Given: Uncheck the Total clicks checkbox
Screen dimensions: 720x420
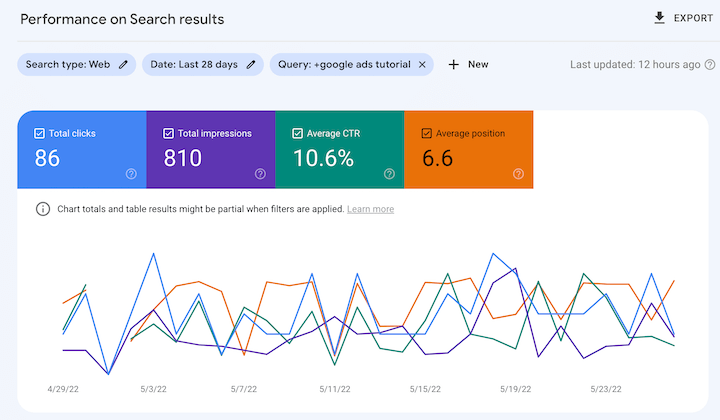Looking at the screenshot, I should [39, 133].
